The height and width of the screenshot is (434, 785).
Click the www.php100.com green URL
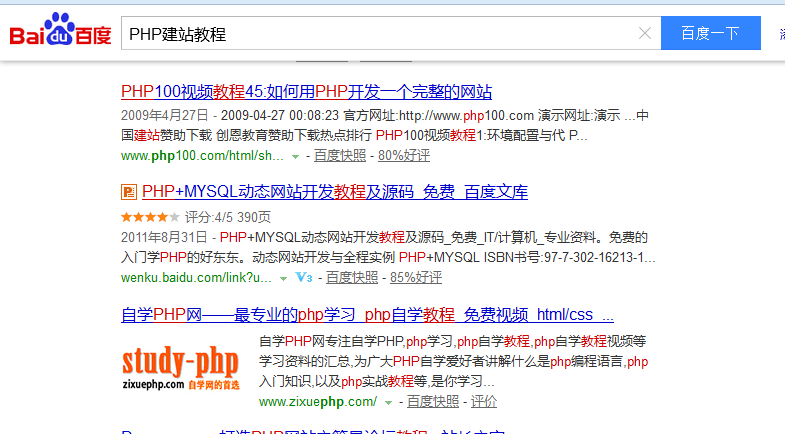(202, 156)
